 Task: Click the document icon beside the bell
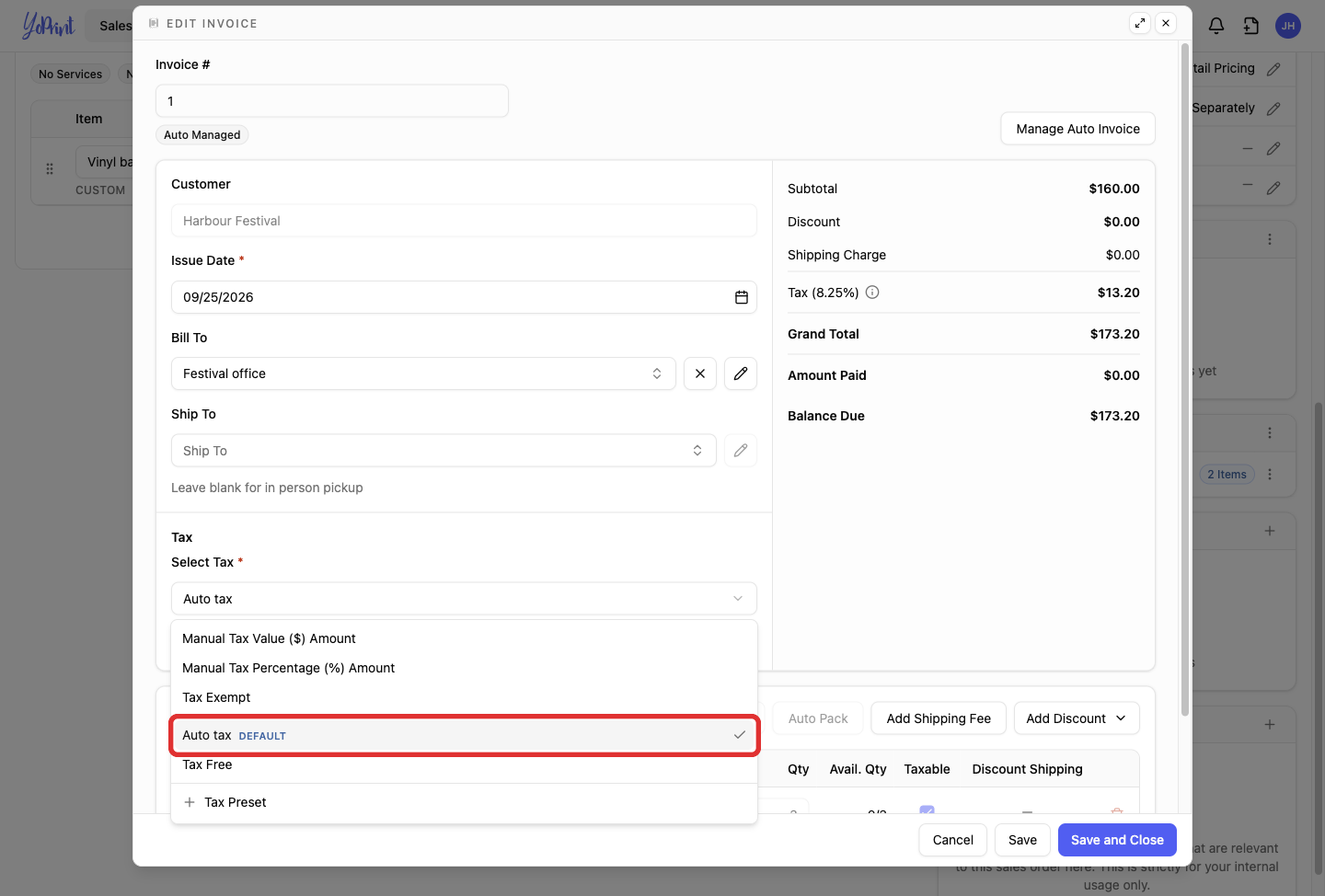click(x=1251, y=26)
